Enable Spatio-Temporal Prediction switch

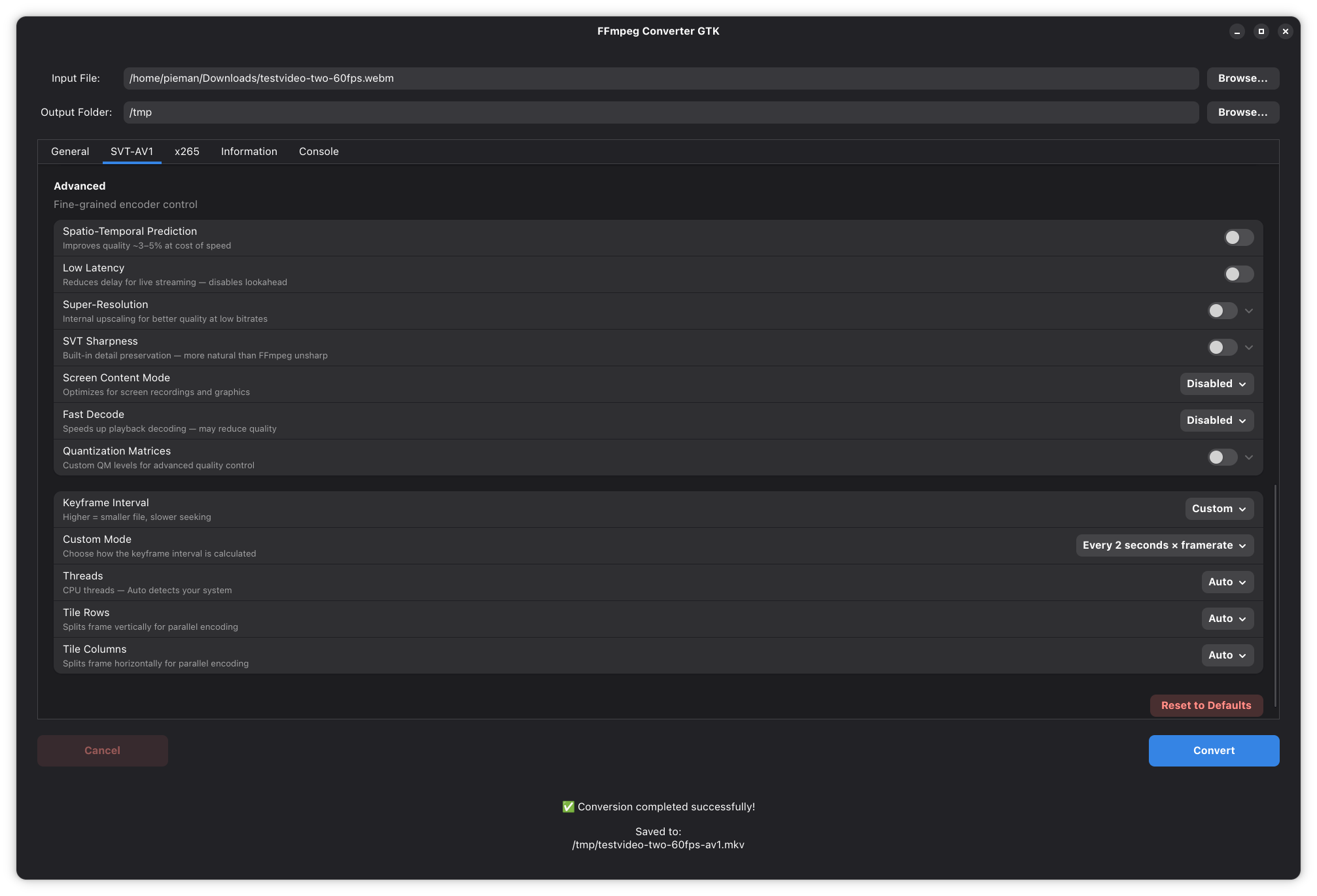tap(1238, 237)
